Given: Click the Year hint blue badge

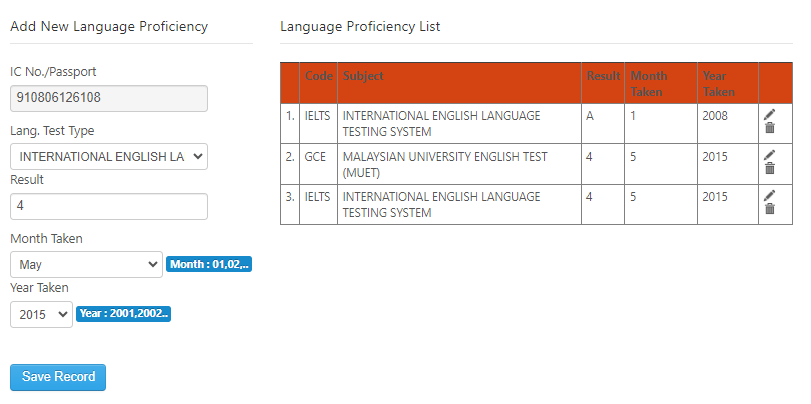Looking at the screenshot, I should coord(124,314).
